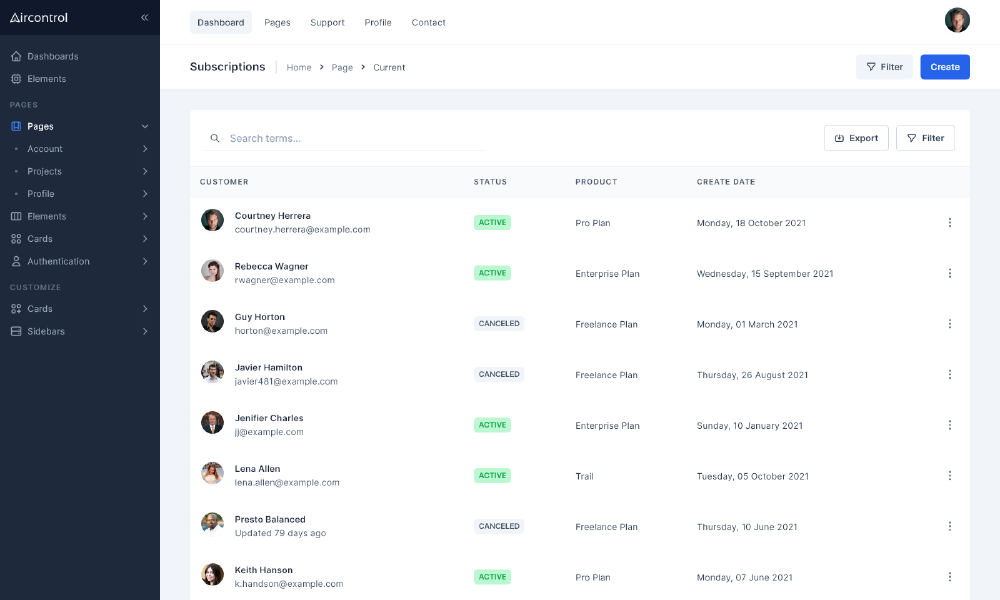This screenshot has height=600, width=1000.
Task: Open the user avatar in top-right corner
Action: (x=957, y=20)
